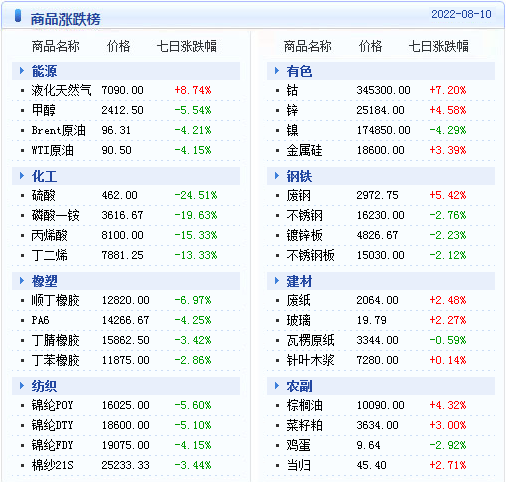The height and width of the screenshot is (482, 506).
Task: Expand the 能源 category arrow
Action: click(x=22, y=71)
